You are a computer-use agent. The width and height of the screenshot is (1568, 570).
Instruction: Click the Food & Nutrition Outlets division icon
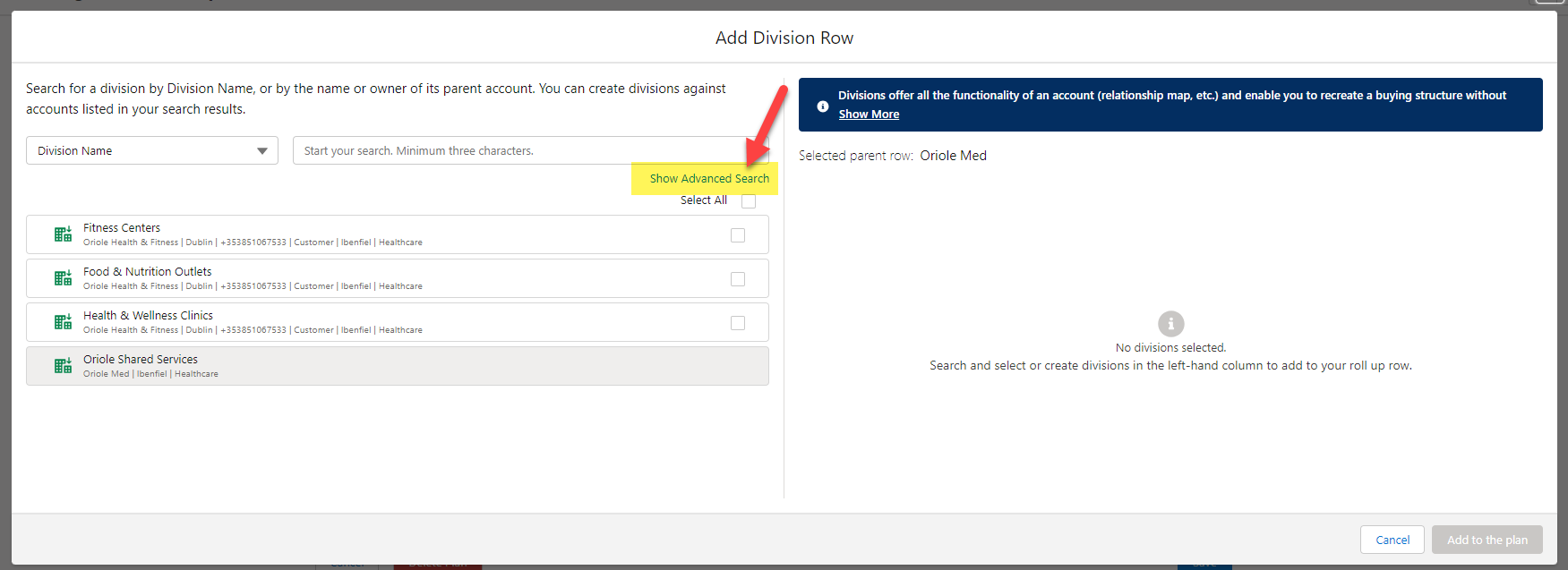[63, 278]
